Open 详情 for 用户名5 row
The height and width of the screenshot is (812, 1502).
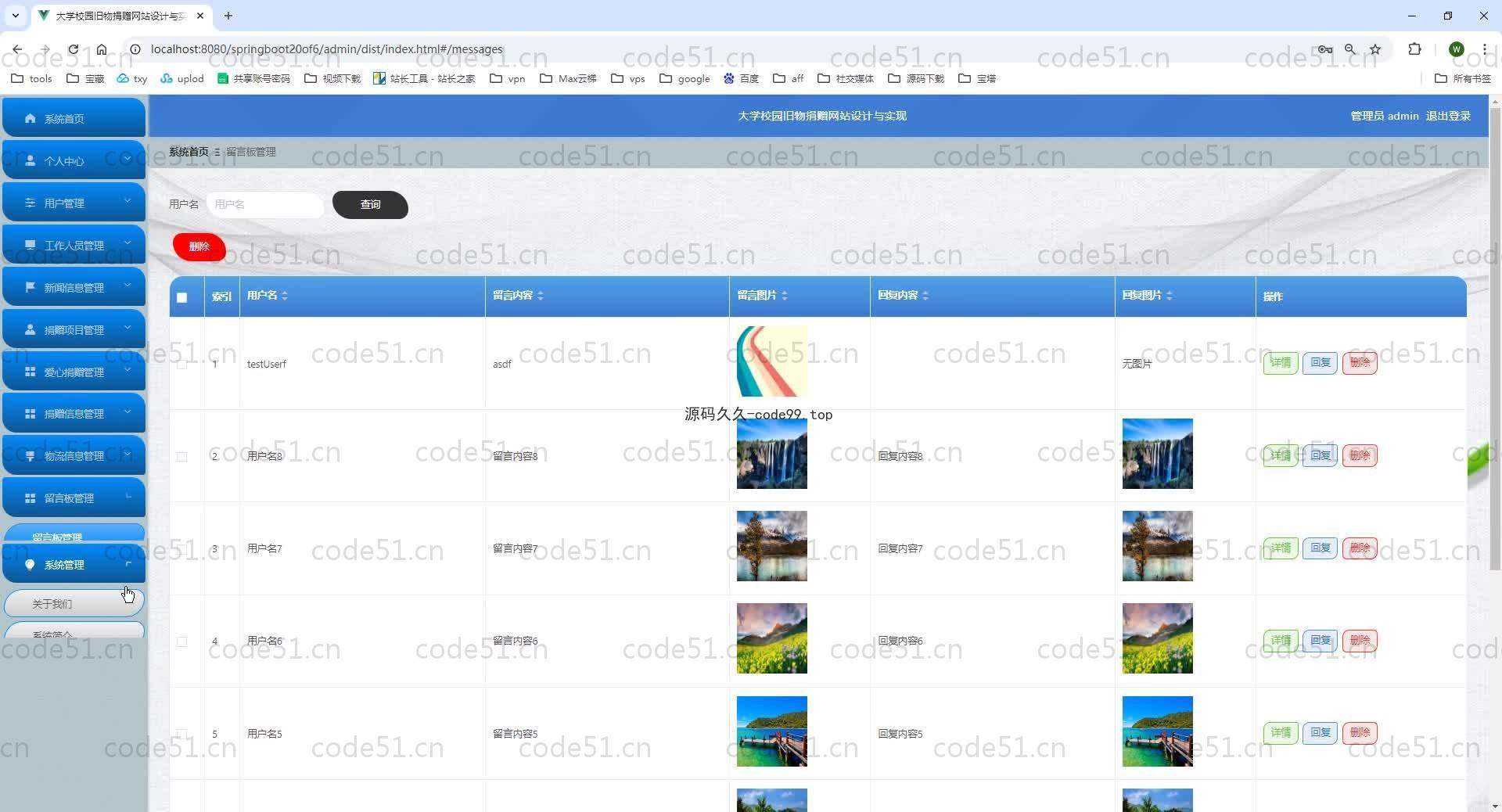tap(1281, 732)
